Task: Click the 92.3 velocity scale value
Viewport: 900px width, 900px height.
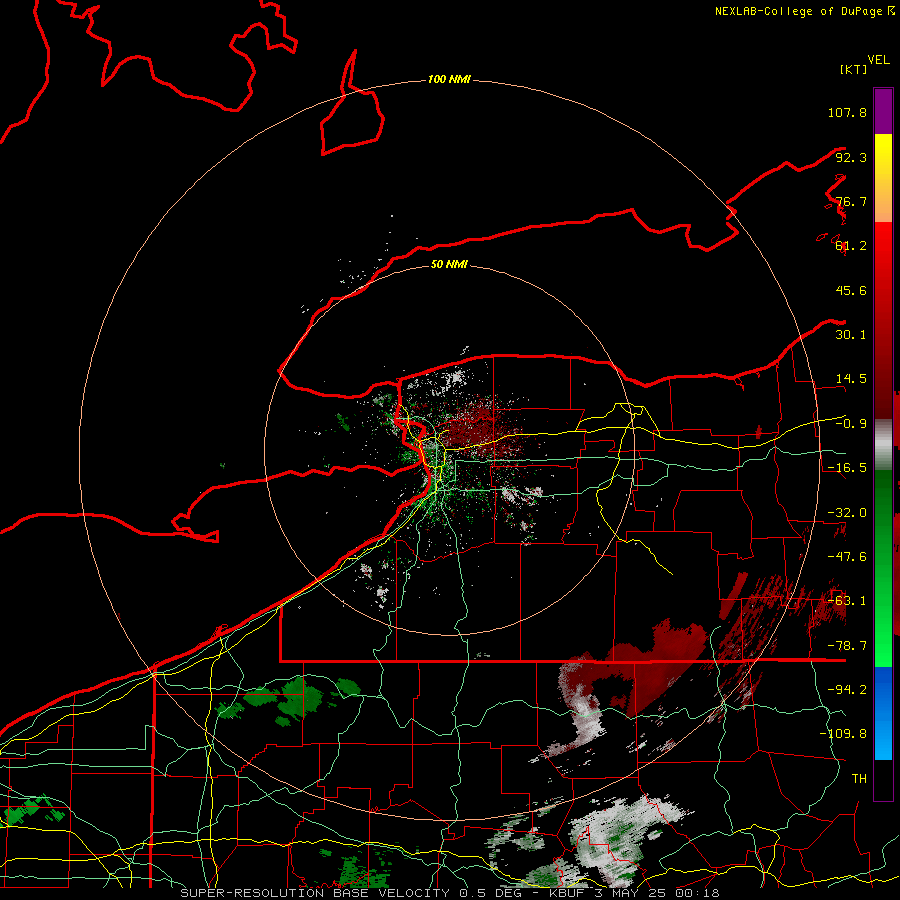Action: 851,157
